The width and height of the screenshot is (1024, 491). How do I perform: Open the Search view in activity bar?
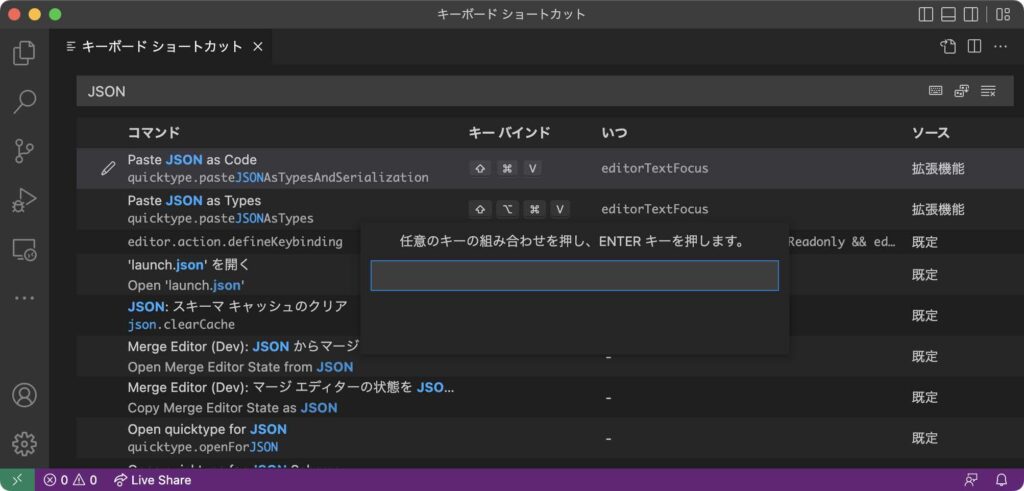pyautogui.click(x=24, y=101)
